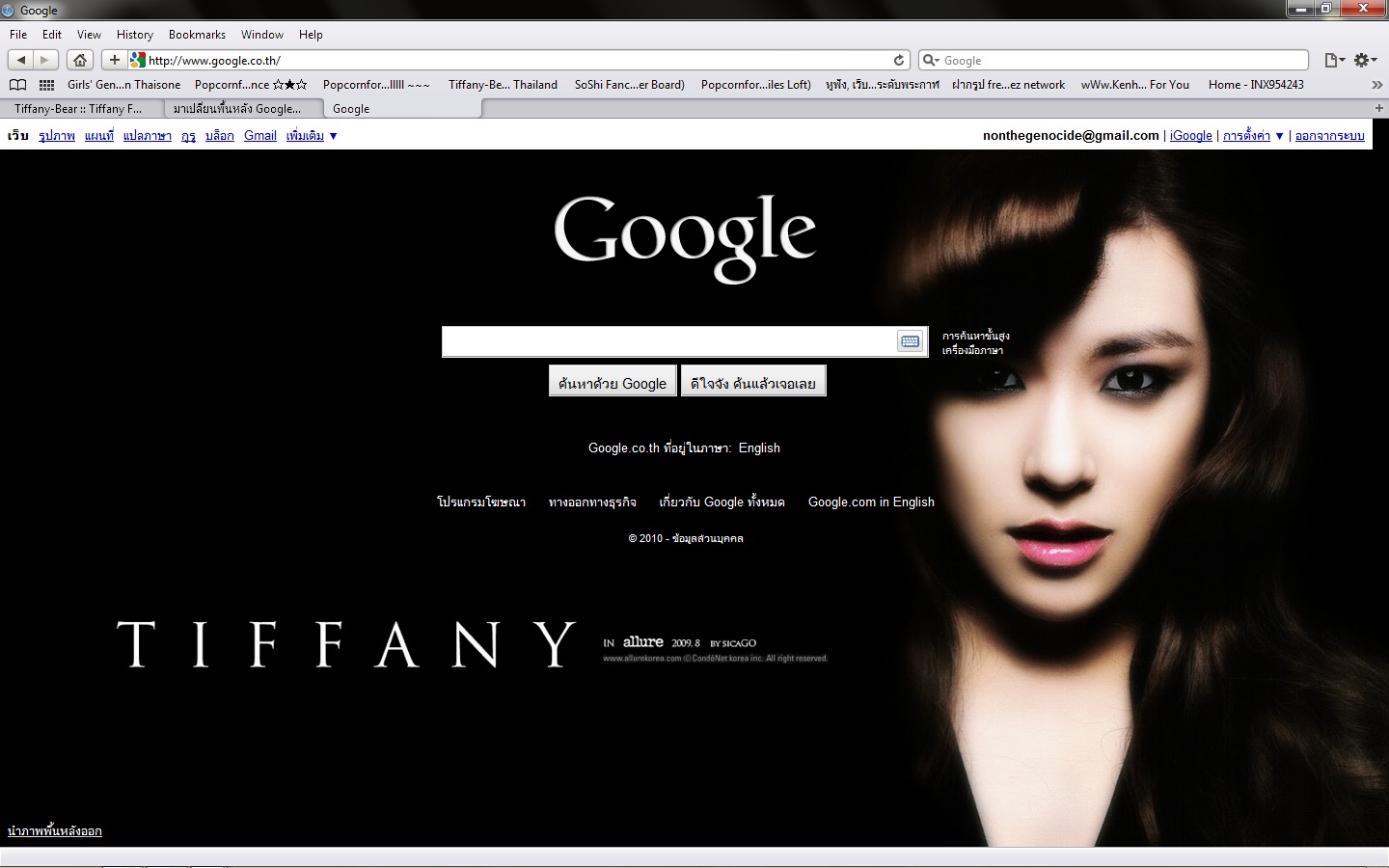This screenshot has width=1389, height=868.
Task: Switch to the มาเปลี่ยนพื้นหลัง Google... tab
Action: (242, 109)
